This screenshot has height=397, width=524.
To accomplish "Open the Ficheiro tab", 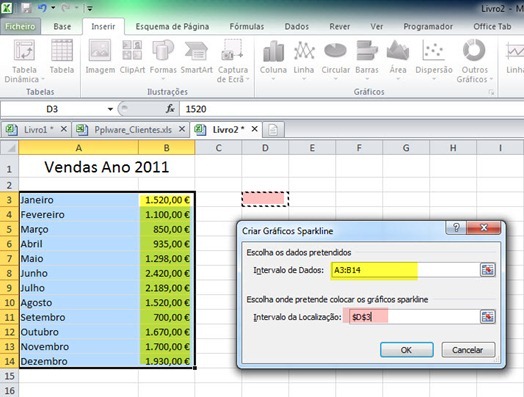I will point(20,26).
